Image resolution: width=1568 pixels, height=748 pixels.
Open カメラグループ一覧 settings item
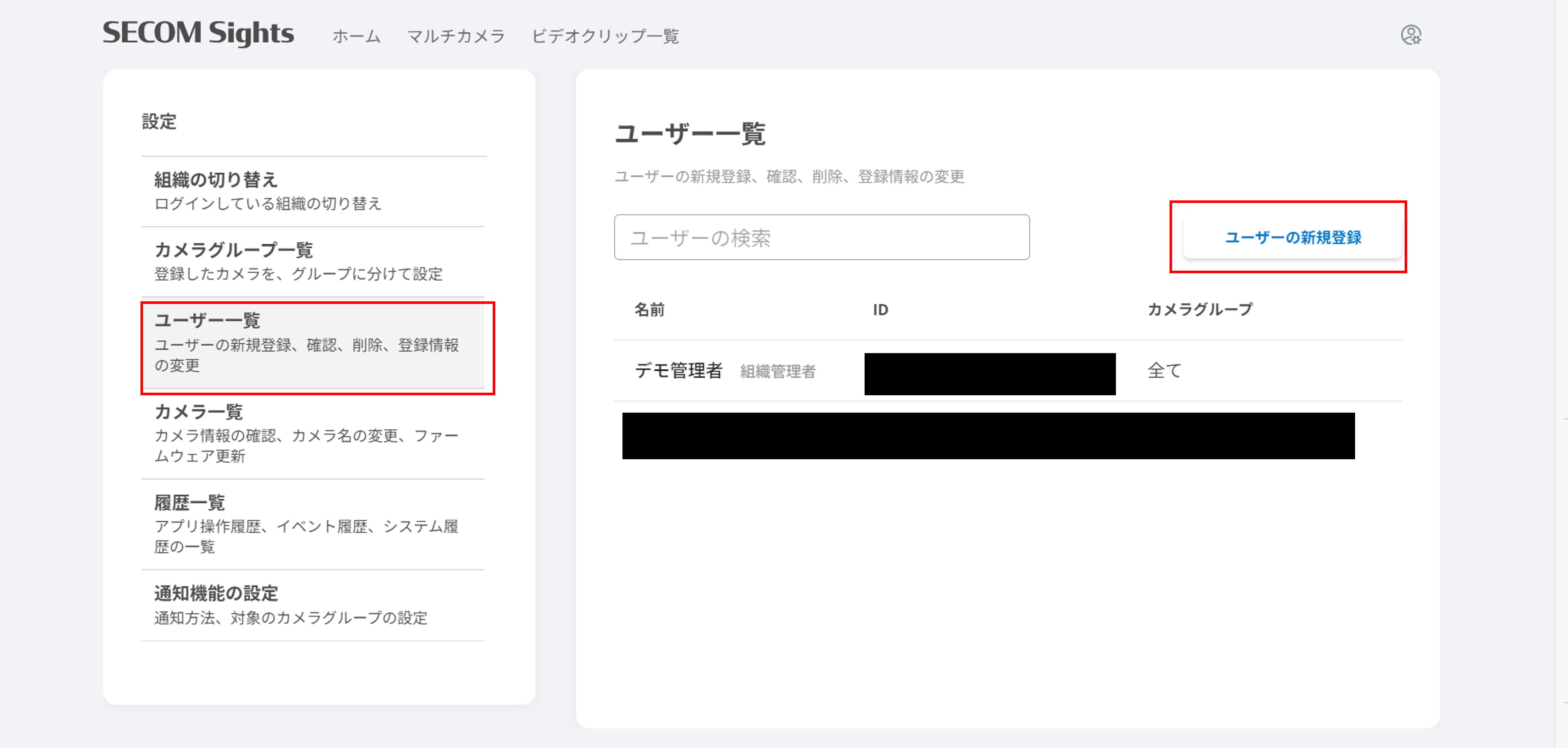click(313, 262)
